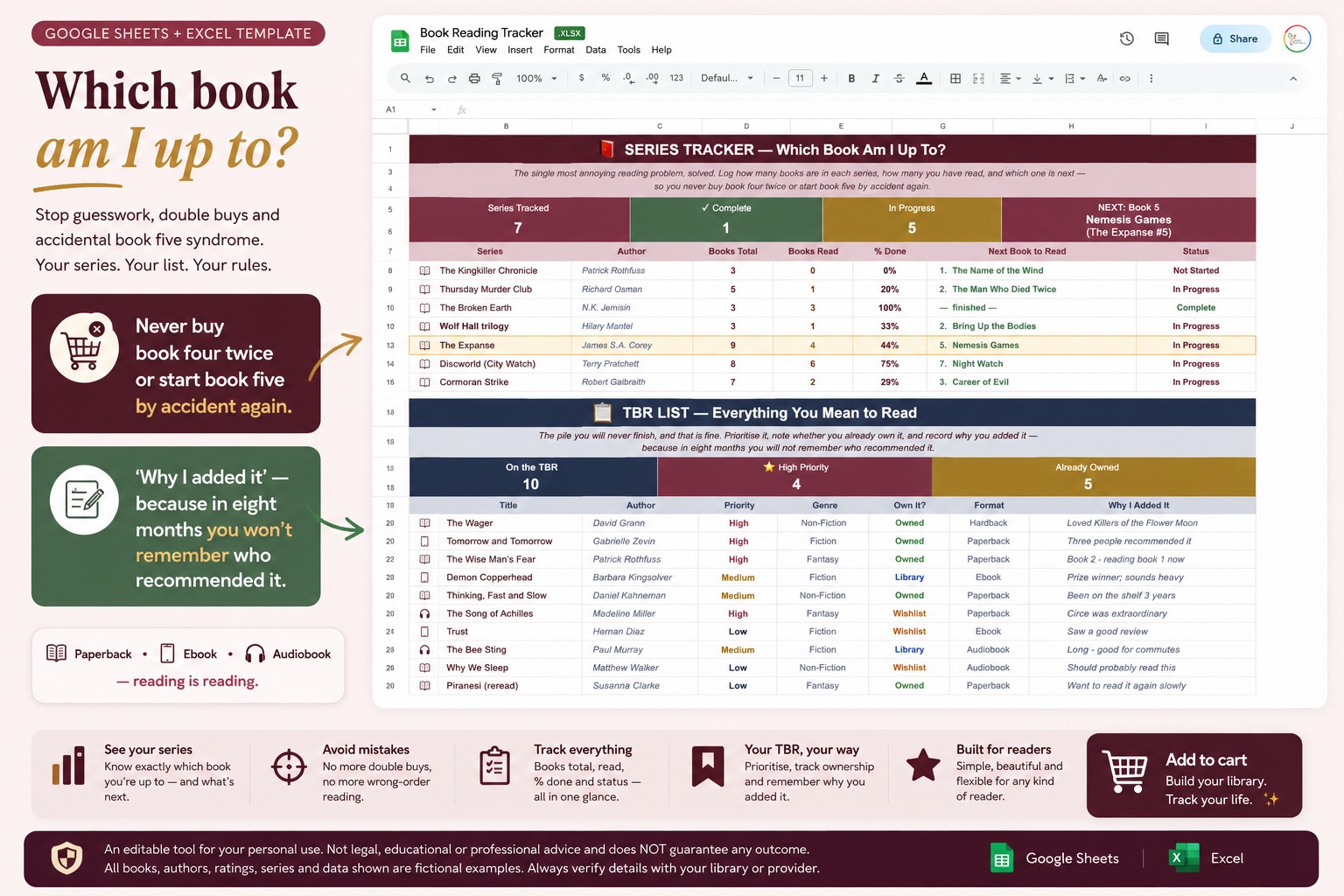1344x896 pixels.
Task: Click the search magnifier in the toolbar
Action: point(405,78)
